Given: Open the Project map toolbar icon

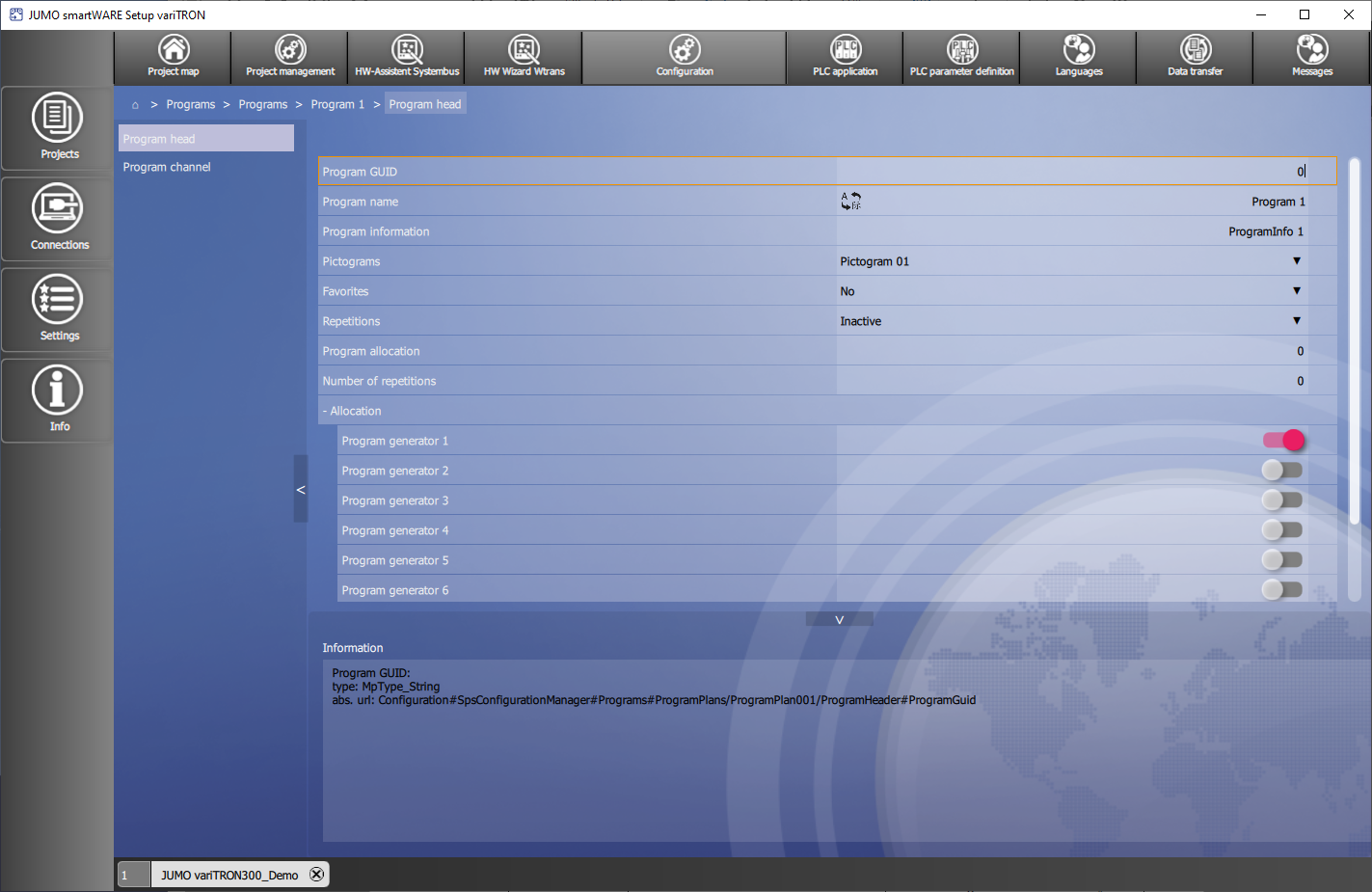Looking at the screenshot, I should 174,57.
